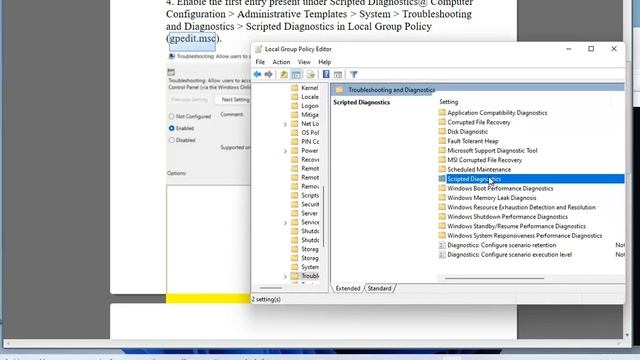Select Windows Memory Leak Diagnosis row
The image size is (640, 360).
coord(492,198)
